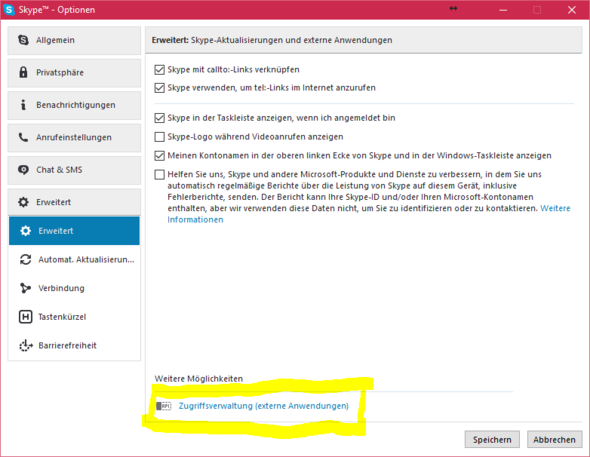
Task: Toggle Skype in der Taskleiste anzeigen
Action: coord(160,118)
